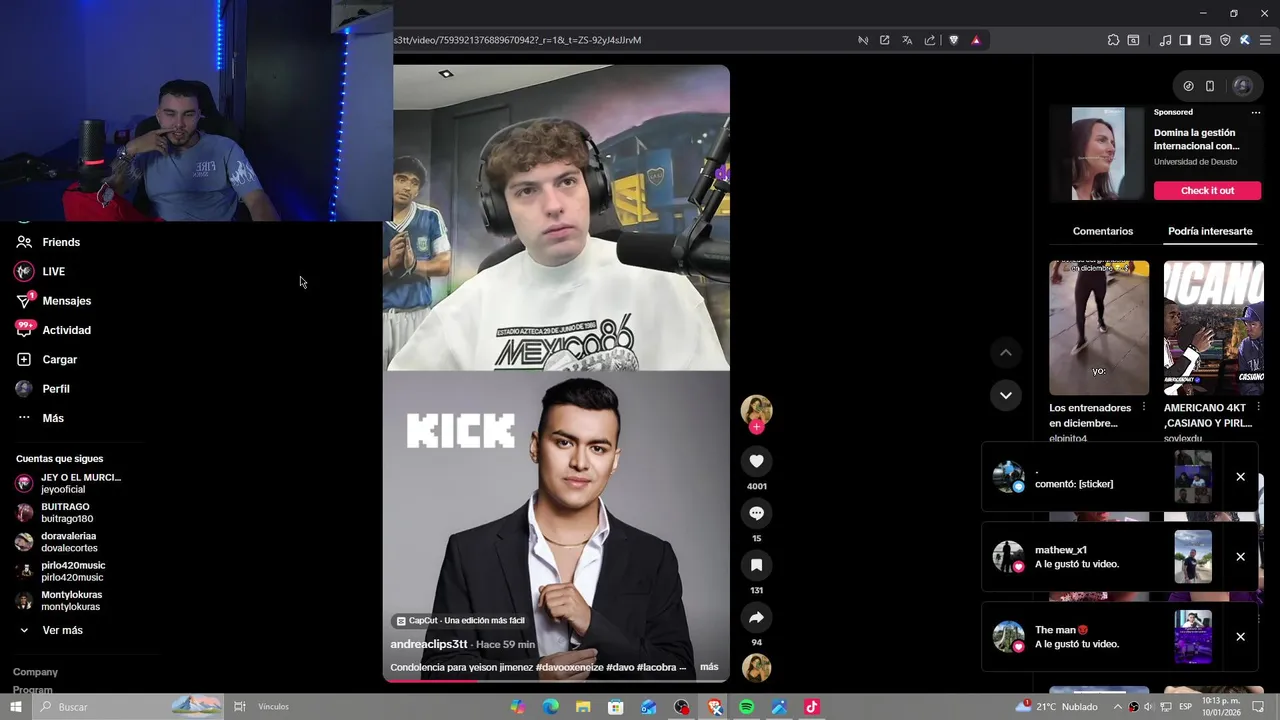
Task: Go to the next video arrow
Action: point(1006,395)
